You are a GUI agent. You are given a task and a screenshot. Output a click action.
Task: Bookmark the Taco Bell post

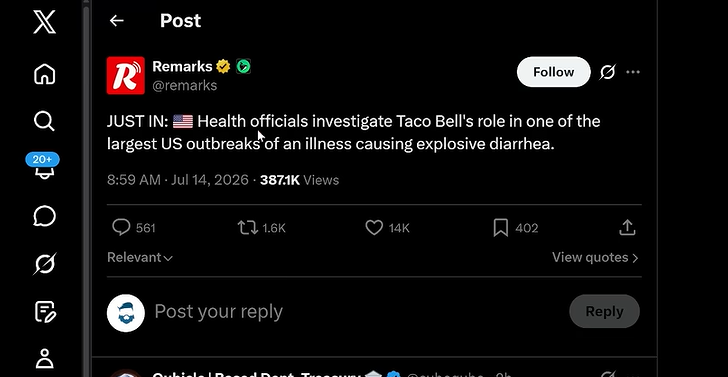(x=500, y=228)
